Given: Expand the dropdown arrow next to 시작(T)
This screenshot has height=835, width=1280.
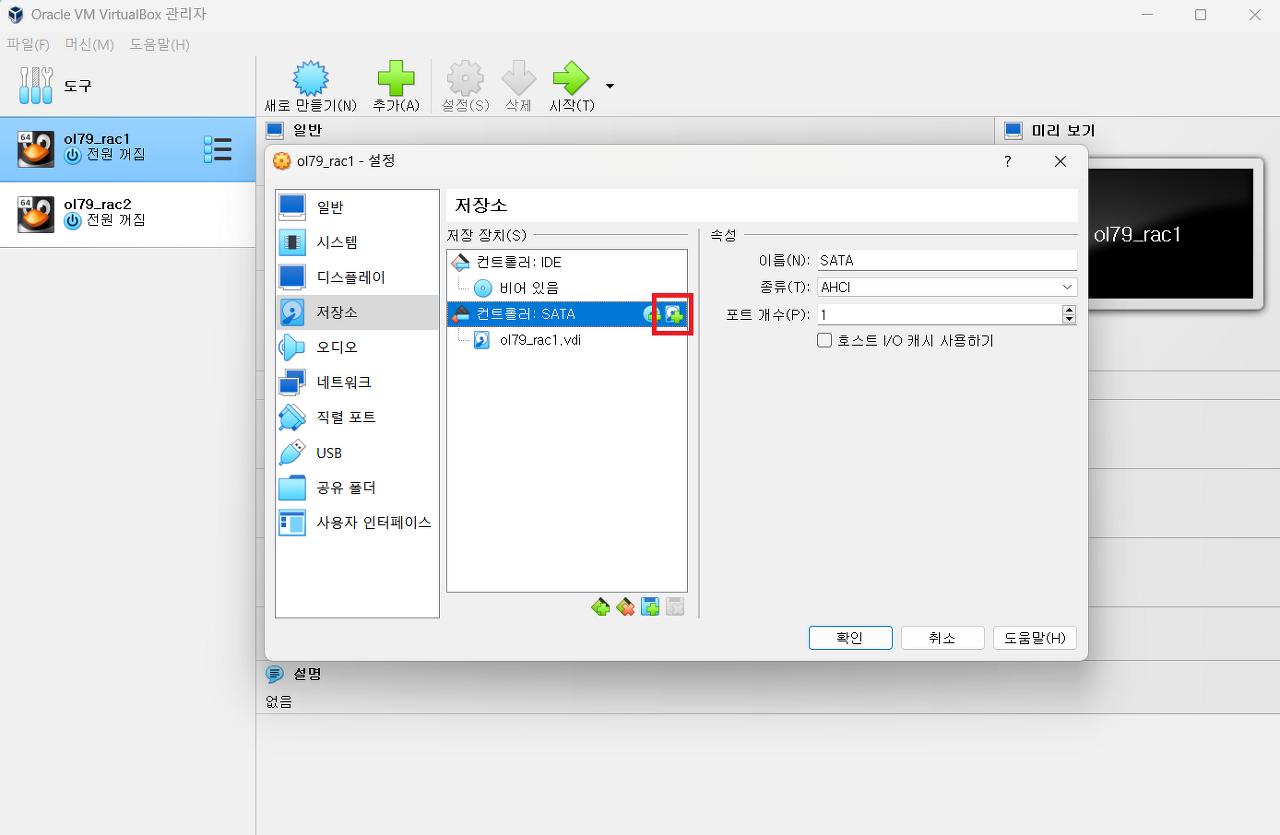Looking at the screenshot, I should point(609,86).
